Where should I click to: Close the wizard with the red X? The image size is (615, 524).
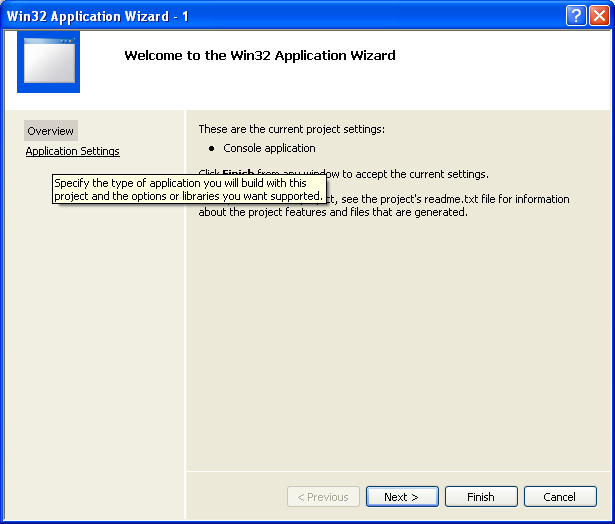click(600, 16)
